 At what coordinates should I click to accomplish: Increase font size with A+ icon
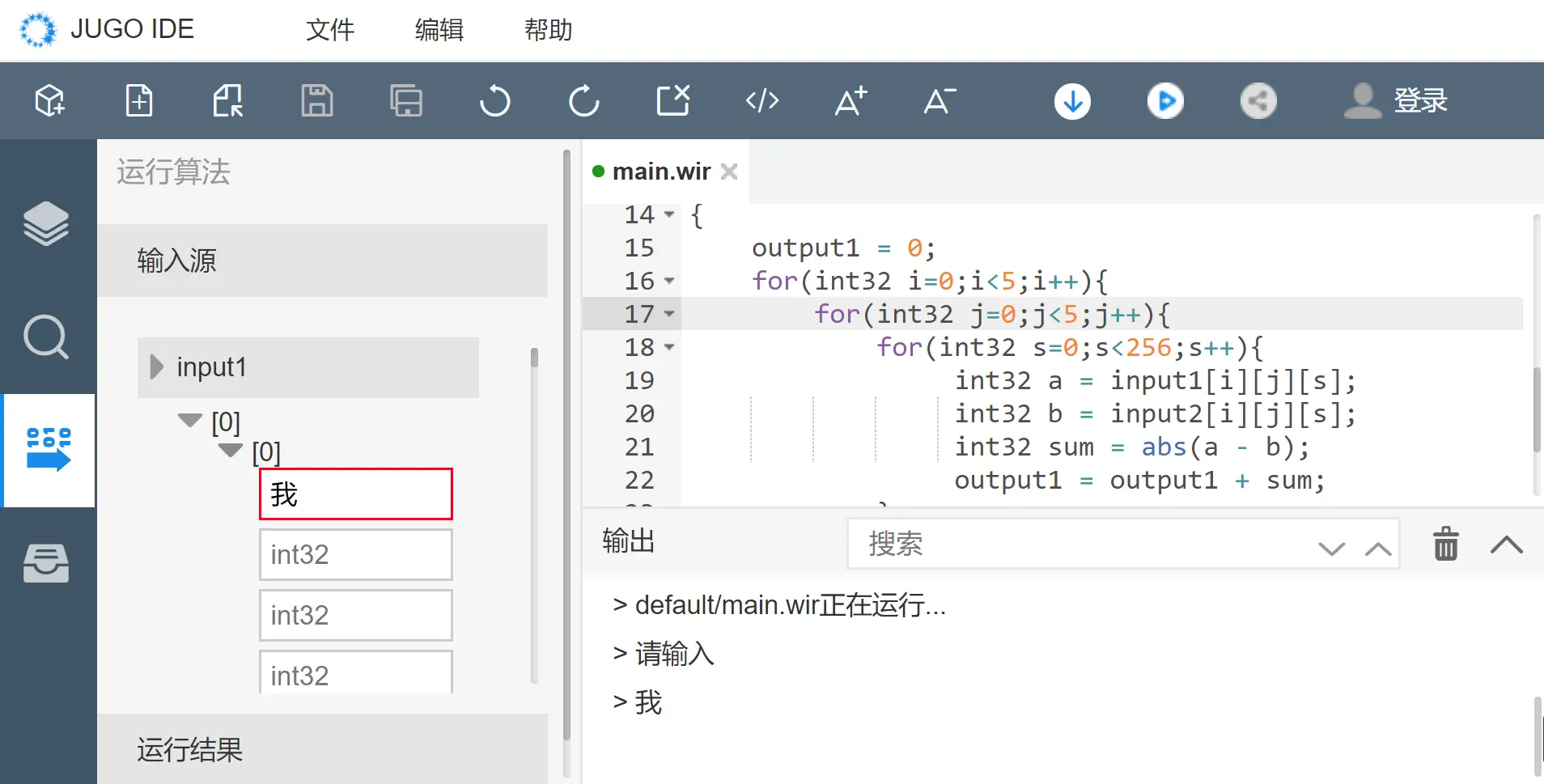click(x=851, y=101)
